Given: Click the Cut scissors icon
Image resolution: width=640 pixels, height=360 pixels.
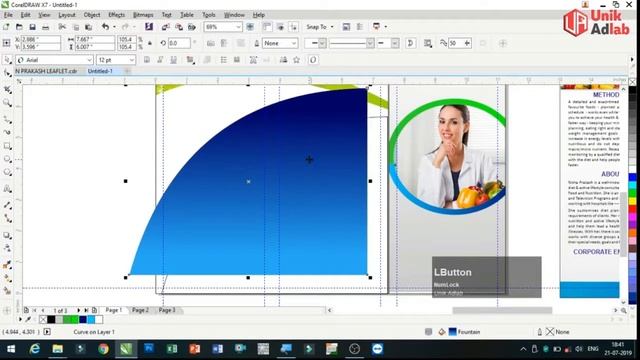Looking at the screenshot, I should [x=62, y=27].
